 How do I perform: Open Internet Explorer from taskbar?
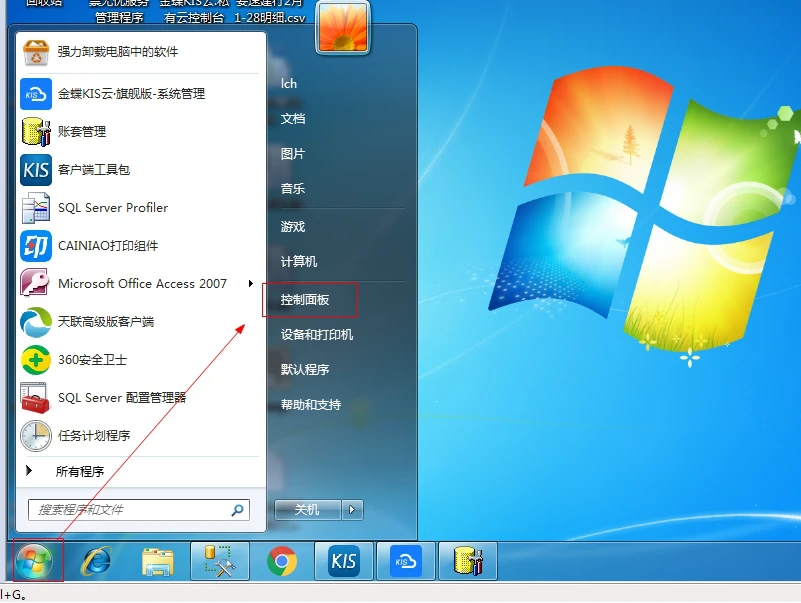pyautogui.click(x=96, y=561)
